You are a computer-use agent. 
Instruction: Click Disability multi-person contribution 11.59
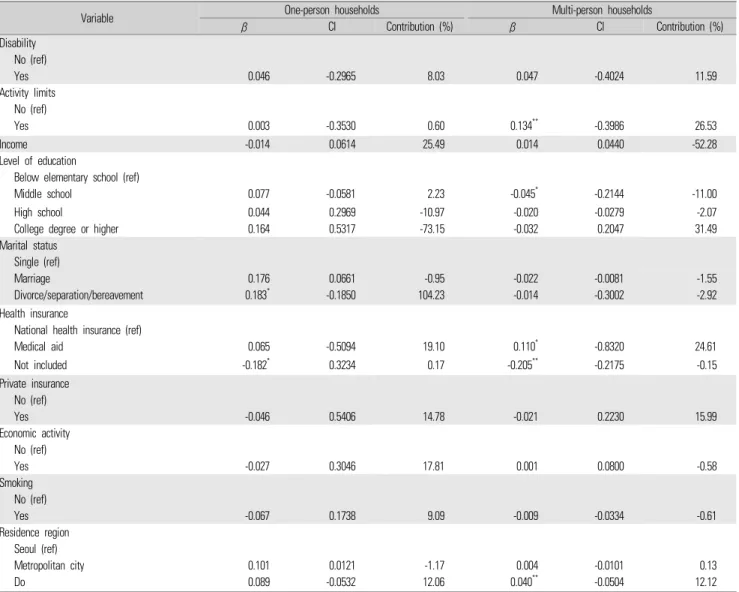point(706,76)
